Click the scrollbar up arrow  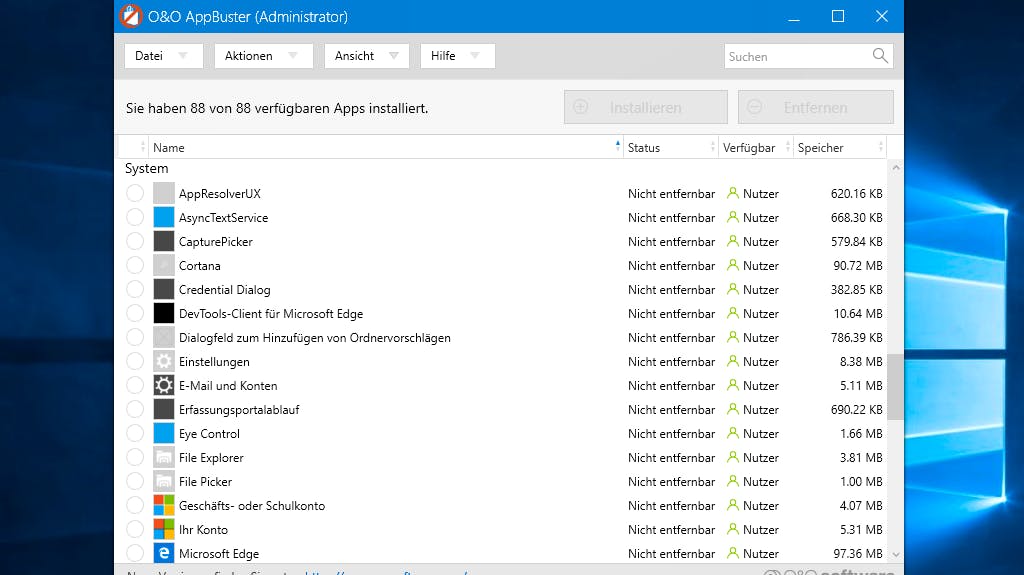click(896, 169)
